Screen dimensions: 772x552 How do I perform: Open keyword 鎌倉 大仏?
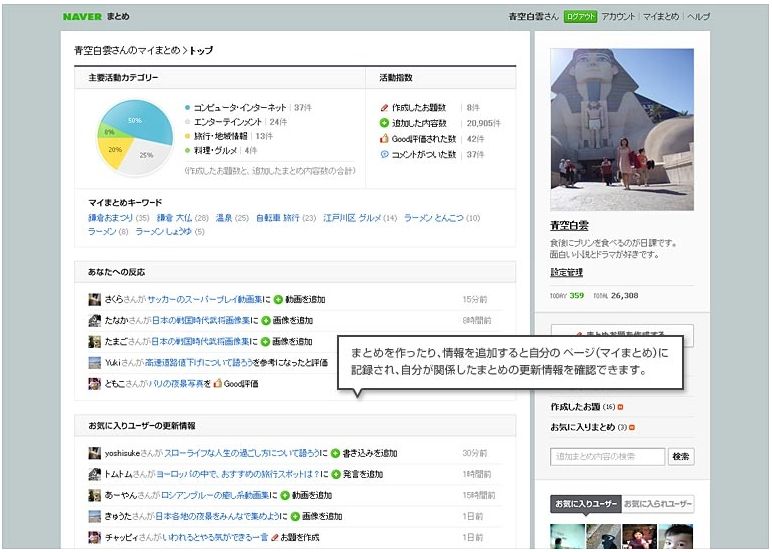[x=174, y=218]
